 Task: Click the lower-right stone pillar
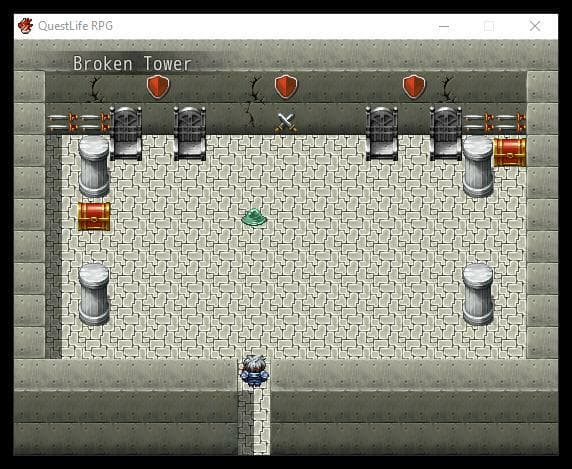(x=478, y=294)
